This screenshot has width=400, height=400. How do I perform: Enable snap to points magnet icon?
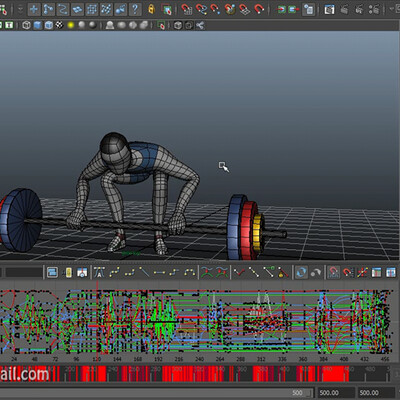(x=215, y=9)
